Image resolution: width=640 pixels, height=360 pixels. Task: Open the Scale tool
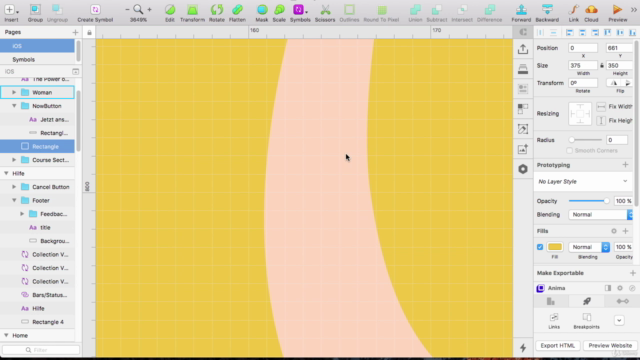(x=279, y=13)
